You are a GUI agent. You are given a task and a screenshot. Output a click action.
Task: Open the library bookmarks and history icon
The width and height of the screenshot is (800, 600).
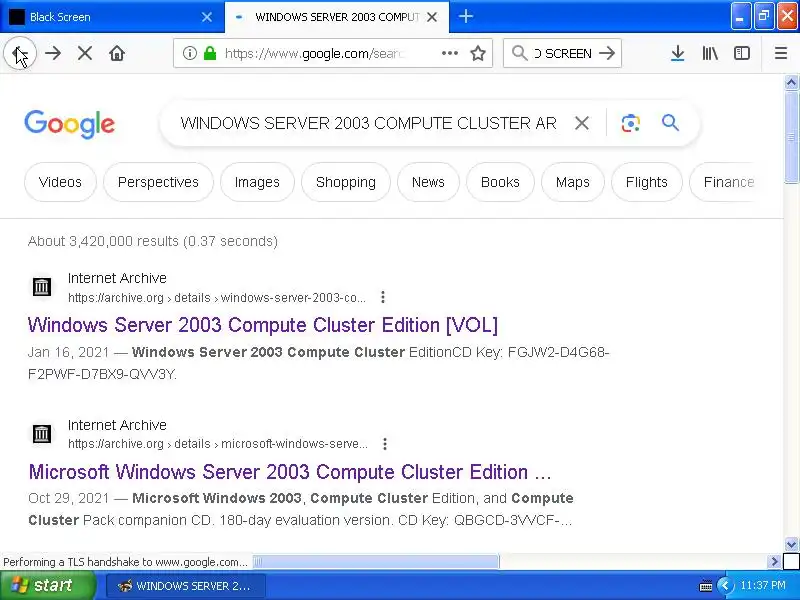(710, 53)
